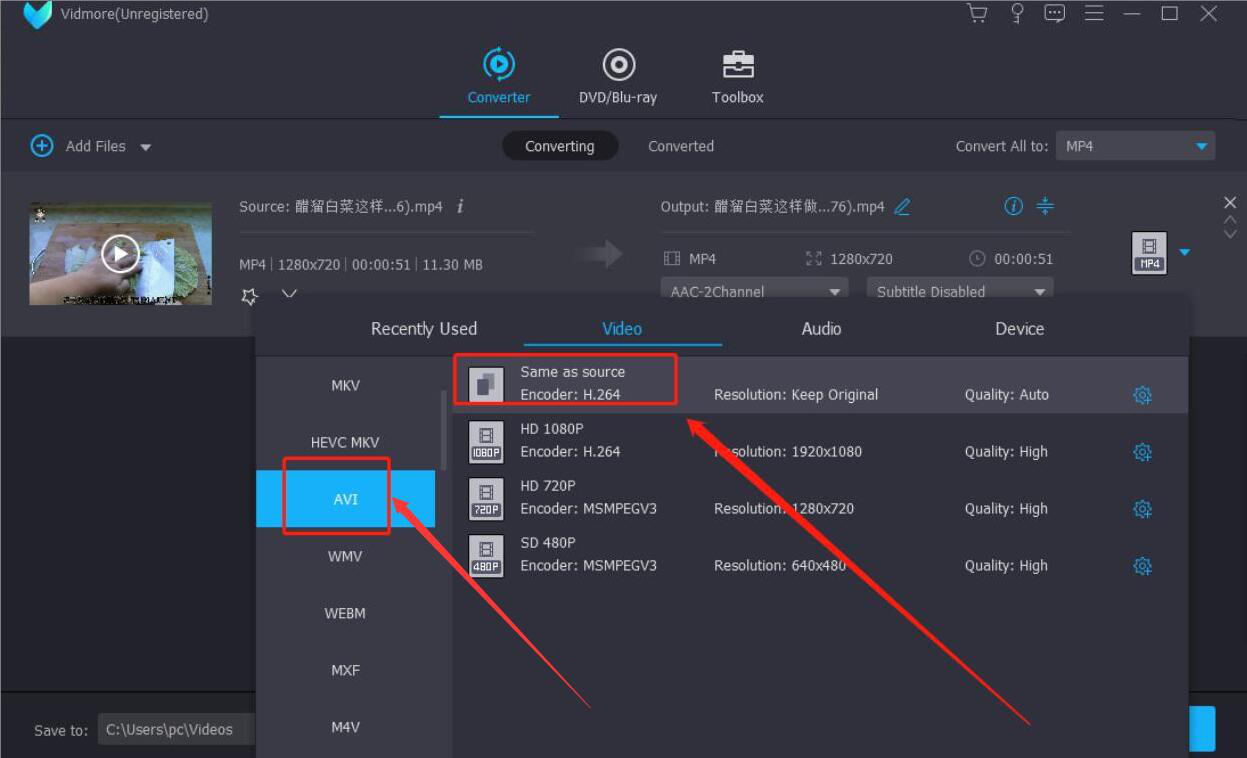Switch to the DVD/Blu-ray tab

coord(618,75)
